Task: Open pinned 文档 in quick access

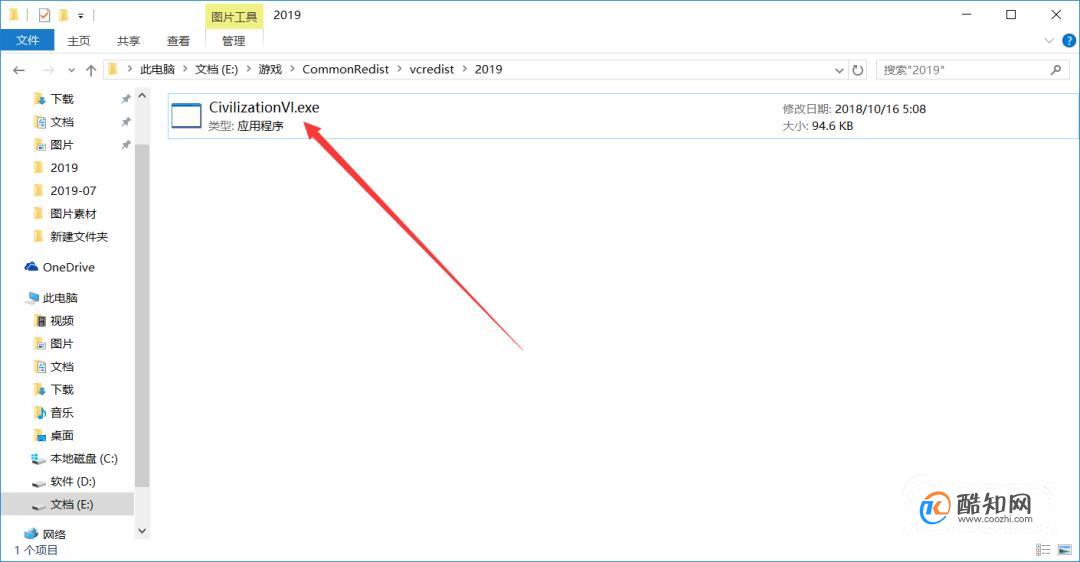Action: (62, 122)
